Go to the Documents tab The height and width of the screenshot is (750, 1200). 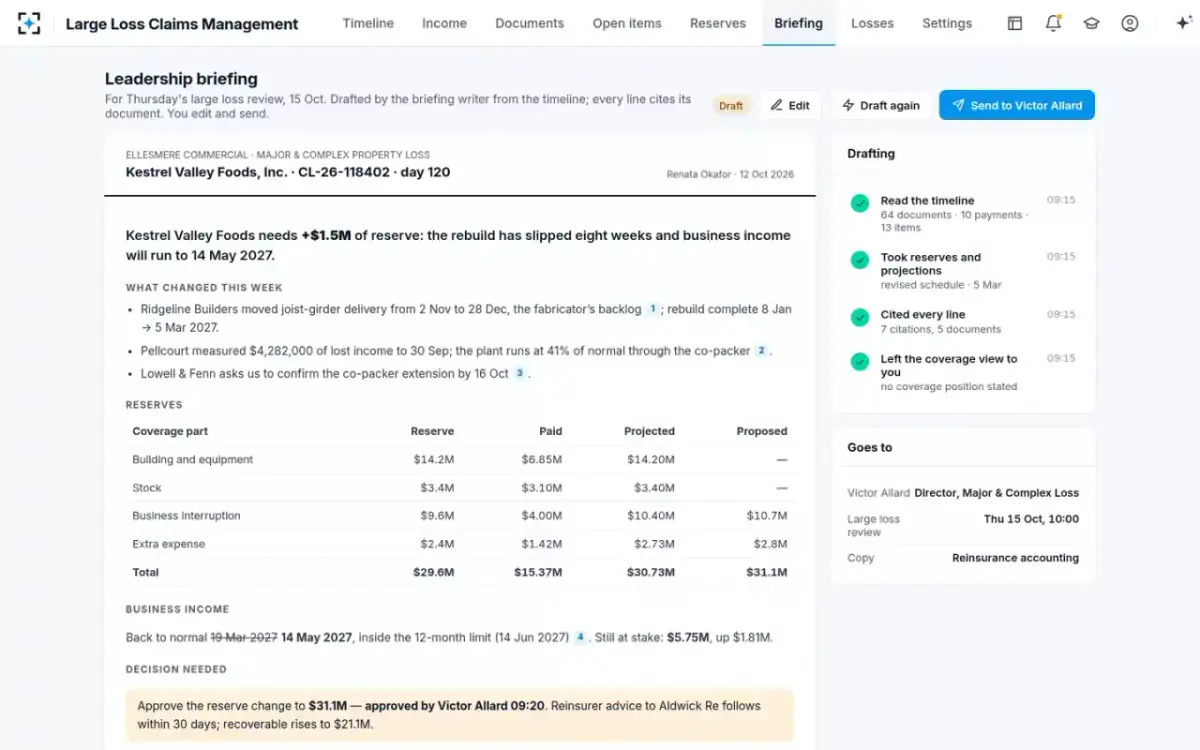coord(530,23)
